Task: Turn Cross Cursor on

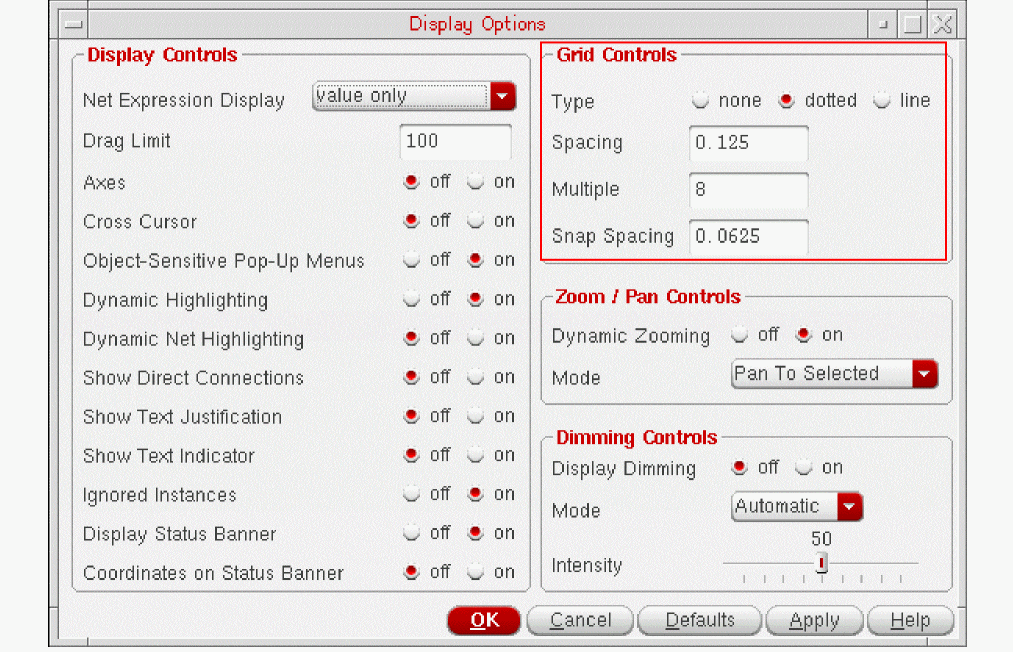Action: tap(475, 221)
